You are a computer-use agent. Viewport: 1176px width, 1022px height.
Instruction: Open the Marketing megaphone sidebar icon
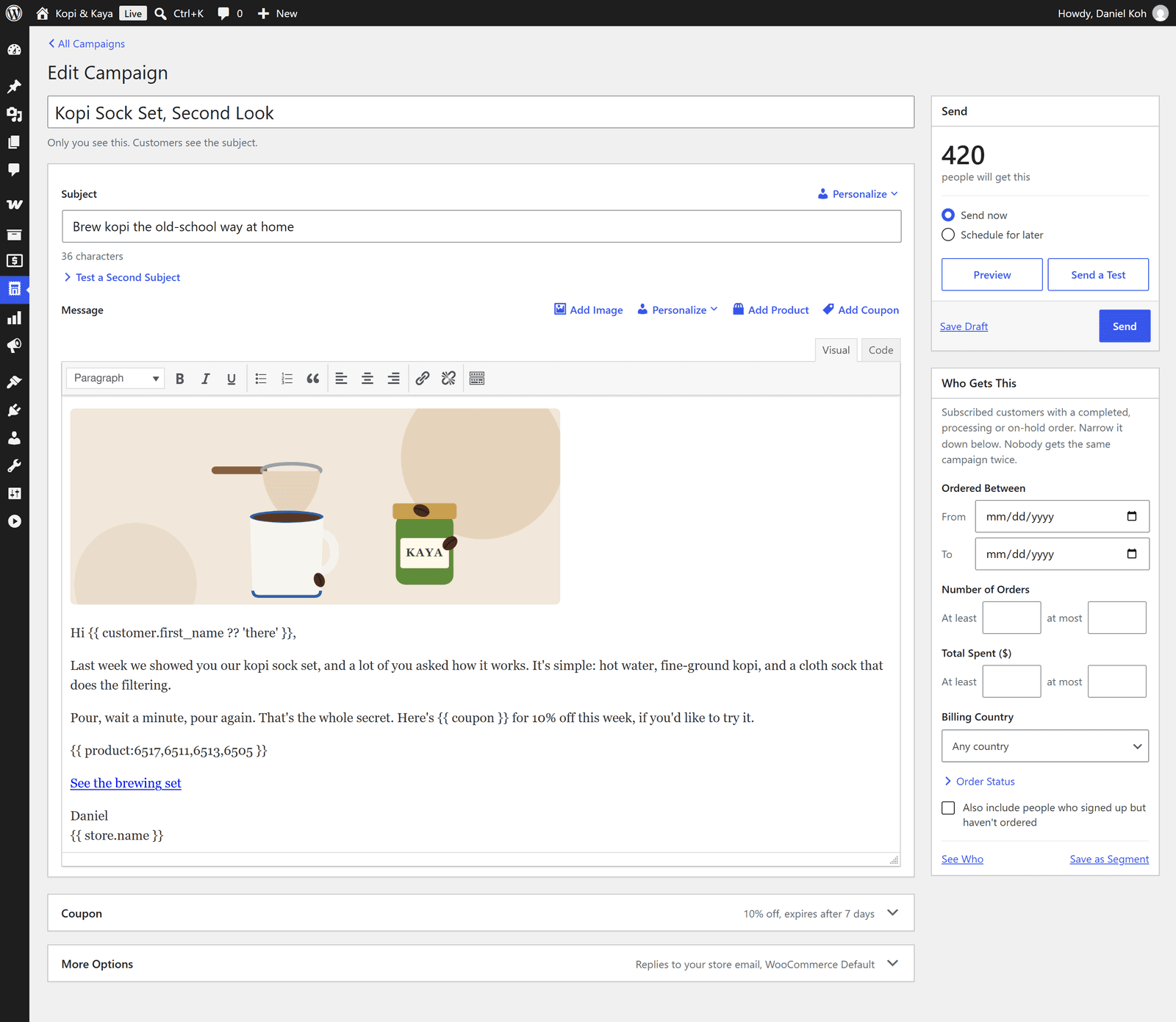click(14, 346)
